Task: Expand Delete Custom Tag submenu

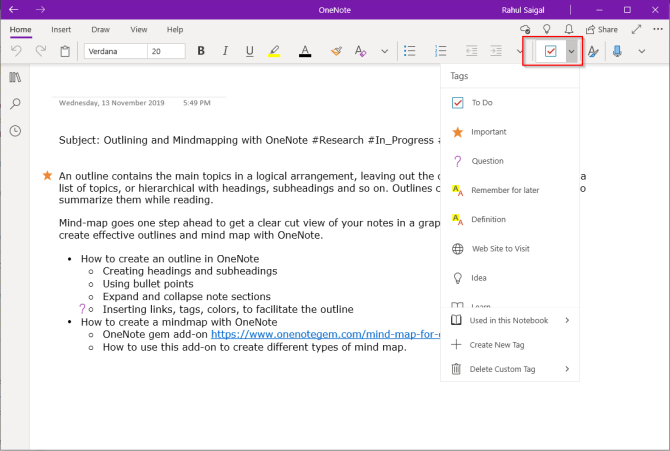Action: (x=510, y=369)
